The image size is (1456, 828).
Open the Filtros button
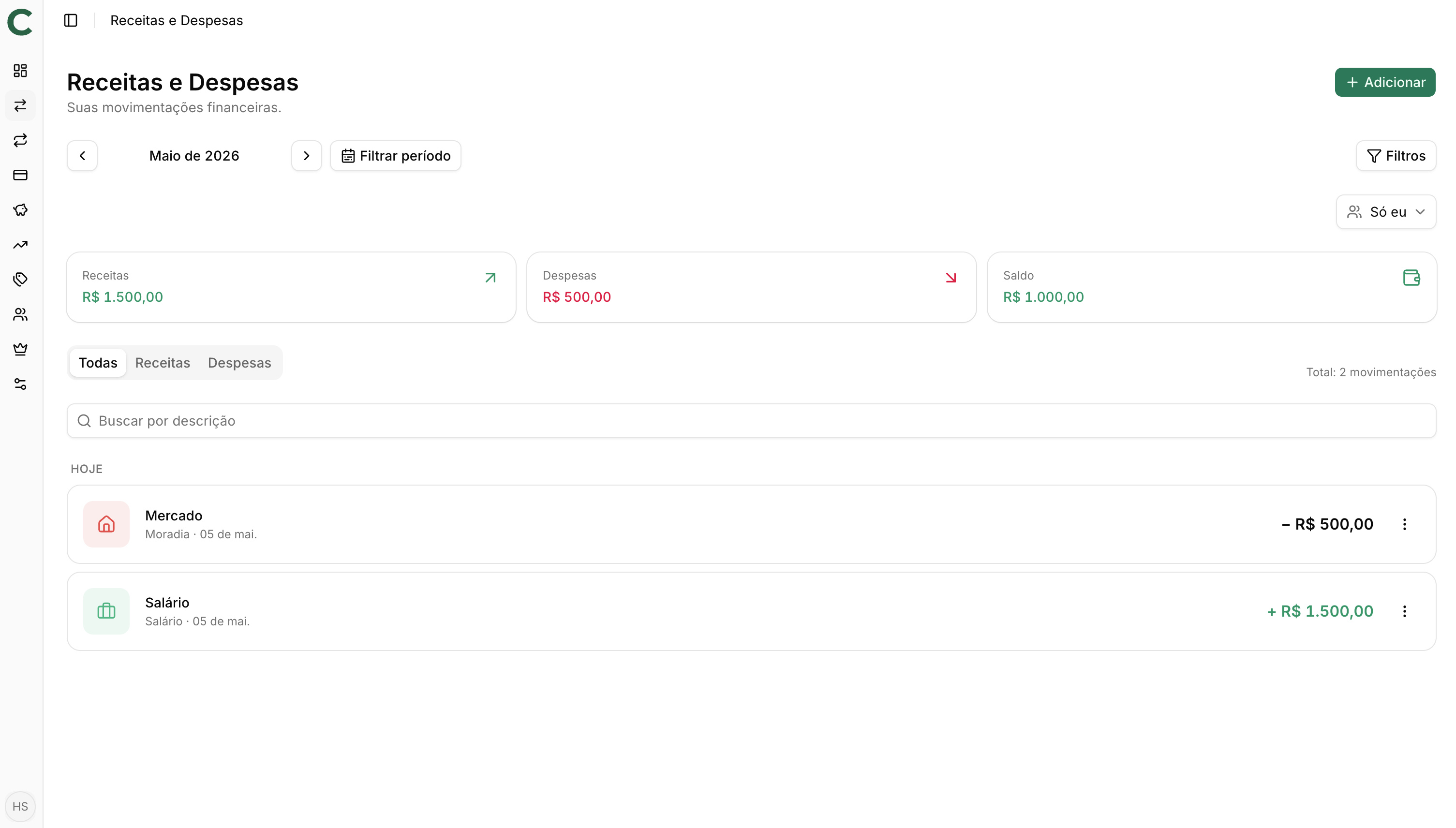(1396, 156)
